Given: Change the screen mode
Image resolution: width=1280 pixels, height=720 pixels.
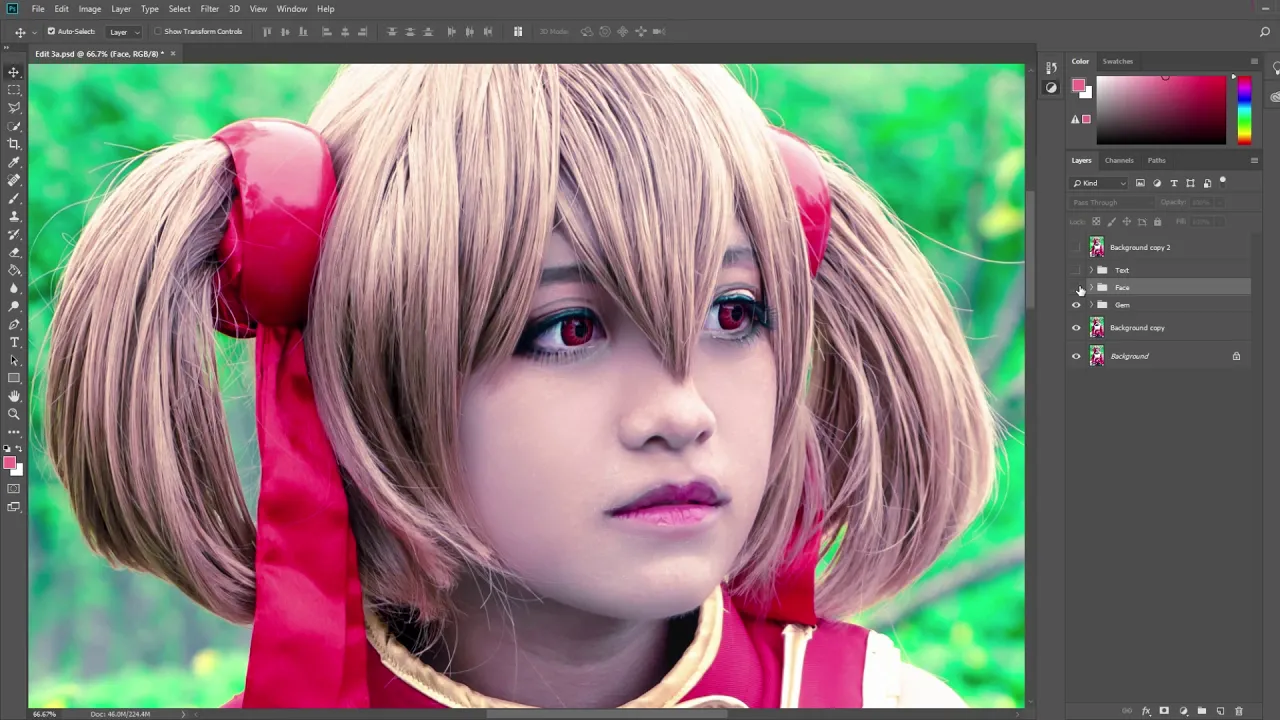Looking at the screenshot, I should pos(14,507).
